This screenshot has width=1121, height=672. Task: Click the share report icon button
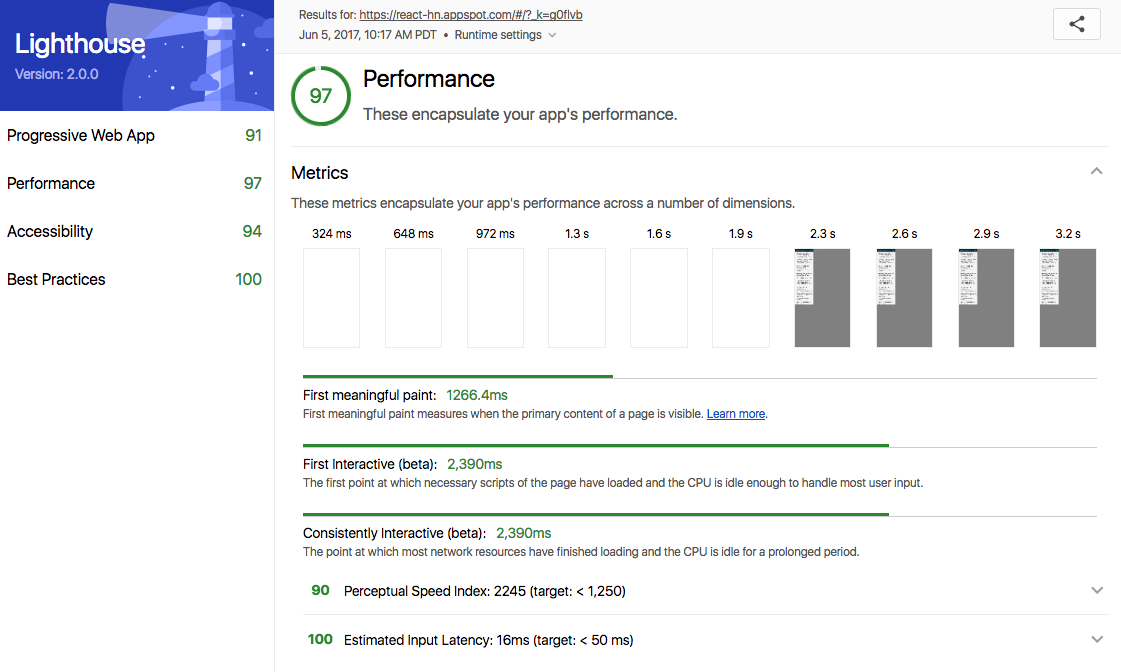tap(1076, 25)
